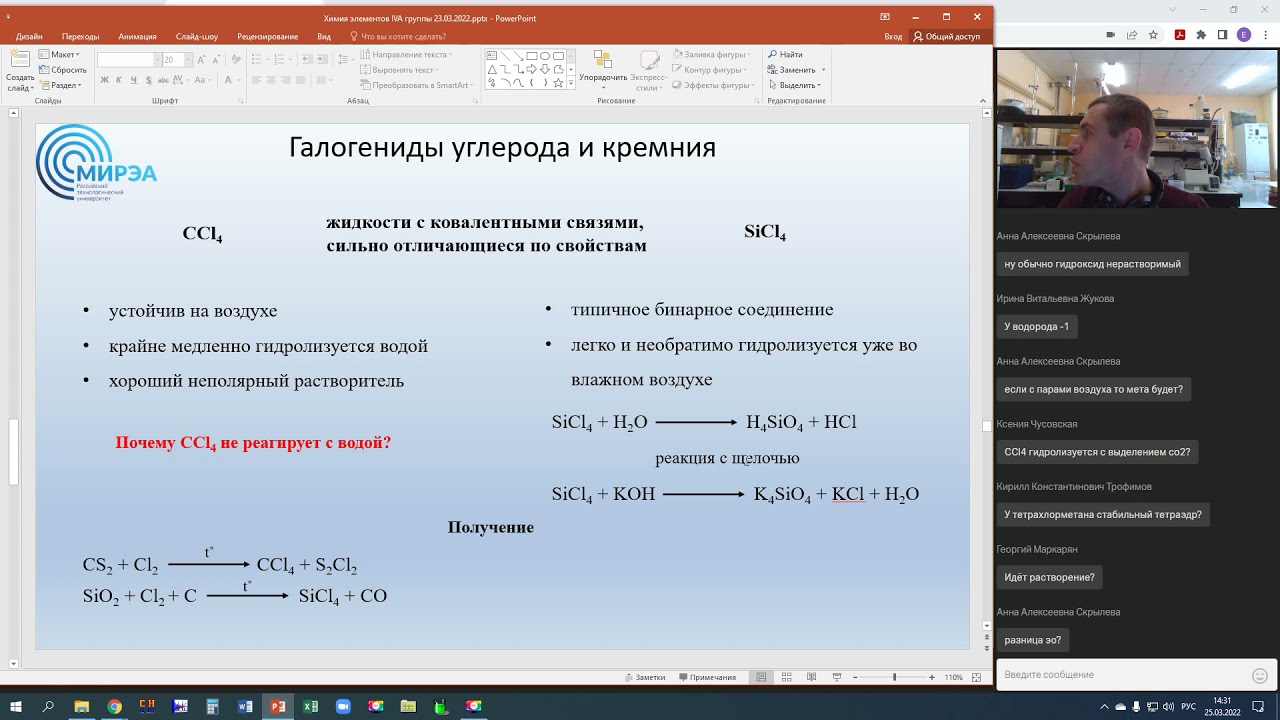The width and height of the screenshot is (1280, 720).
Task: Click the zoom out minus button
Action: coord(855,677)
